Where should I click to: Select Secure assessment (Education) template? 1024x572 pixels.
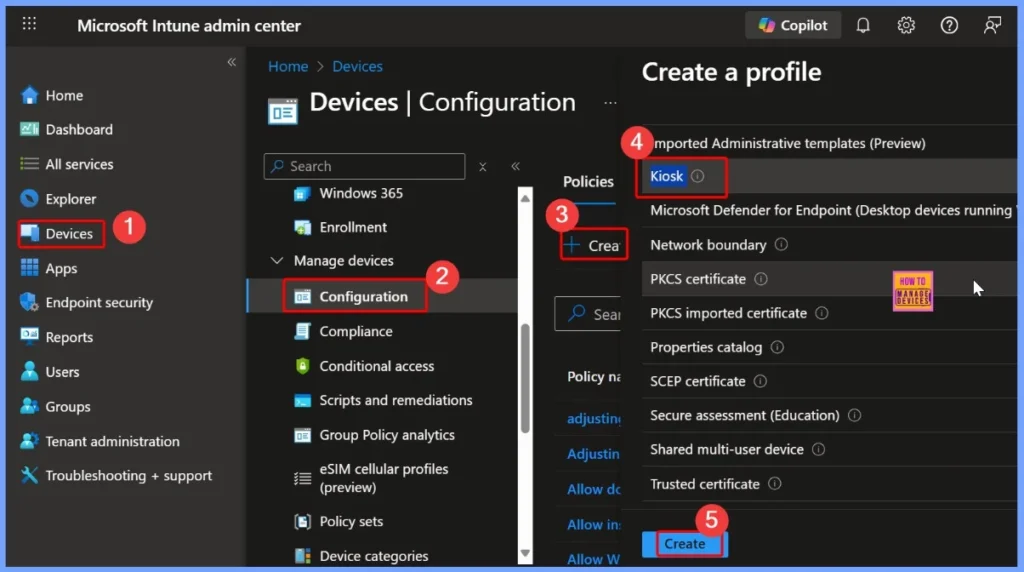click(x=744, y=415)
